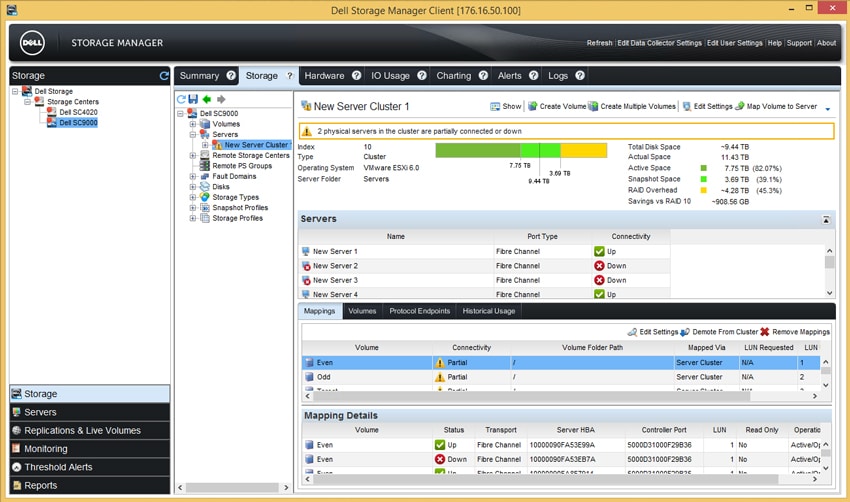Click the Help link in header
This screenshot has width=850, height=502.
click(775, 43)
